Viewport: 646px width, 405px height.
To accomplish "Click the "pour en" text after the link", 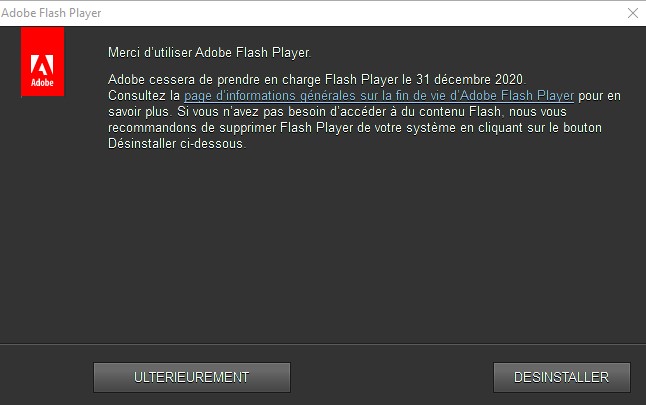I will 600,95.
